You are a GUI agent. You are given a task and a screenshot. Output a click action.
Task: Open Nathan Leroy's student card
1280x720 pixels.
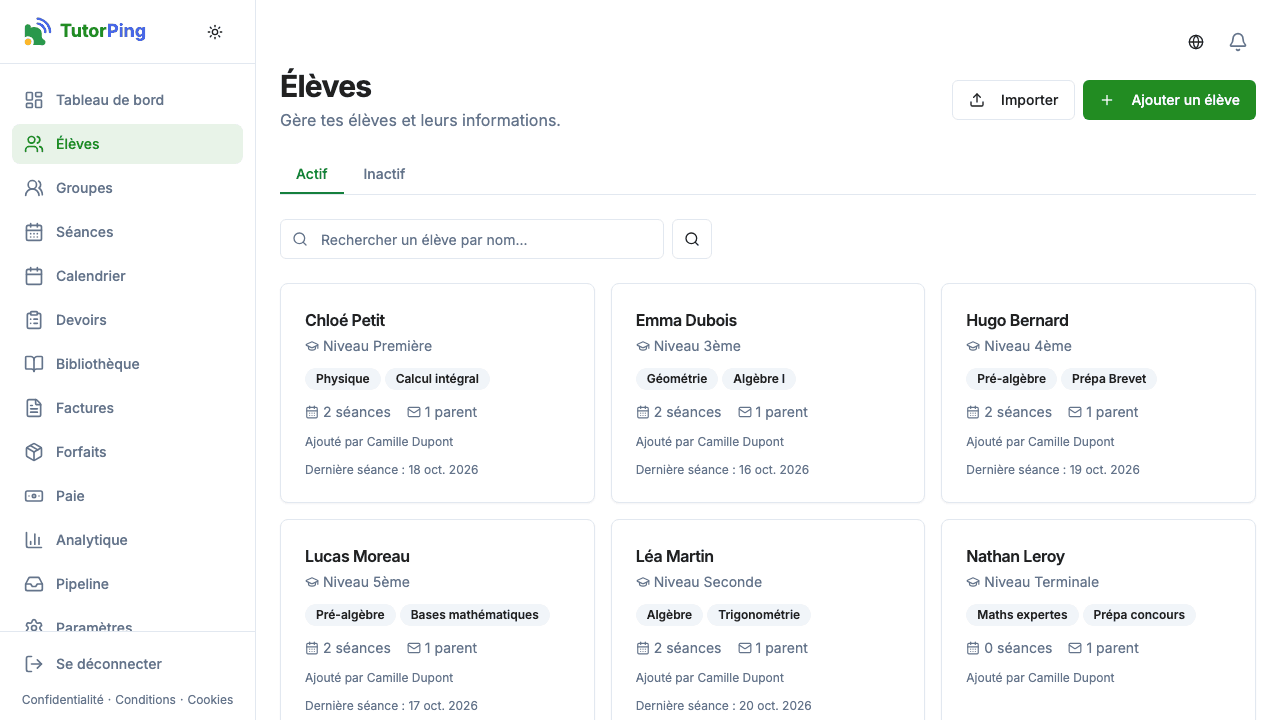(1098, 620)
